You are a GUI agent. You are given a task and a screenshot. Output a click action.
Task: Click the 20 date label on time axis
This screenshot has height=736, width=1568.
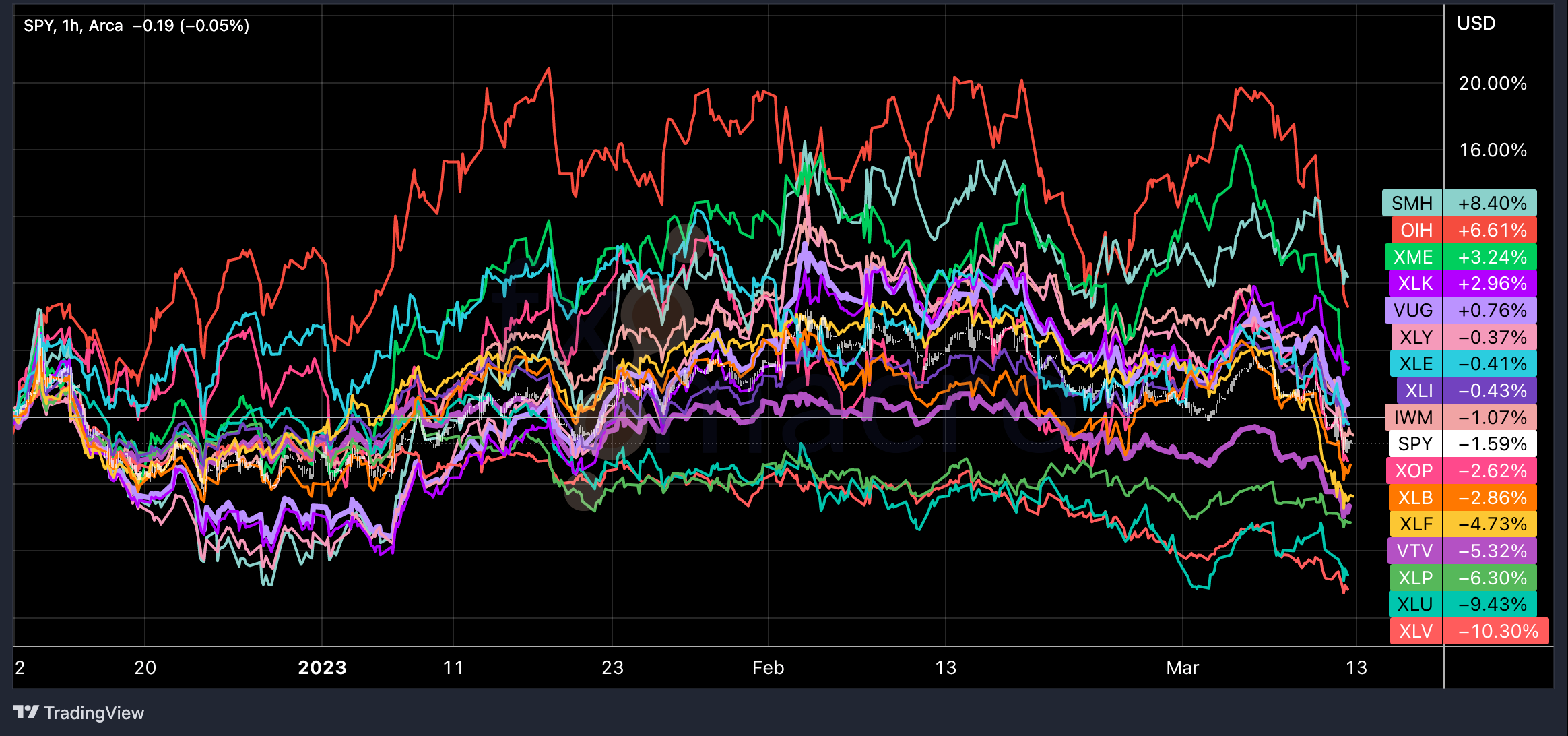(x=145, y=667)
